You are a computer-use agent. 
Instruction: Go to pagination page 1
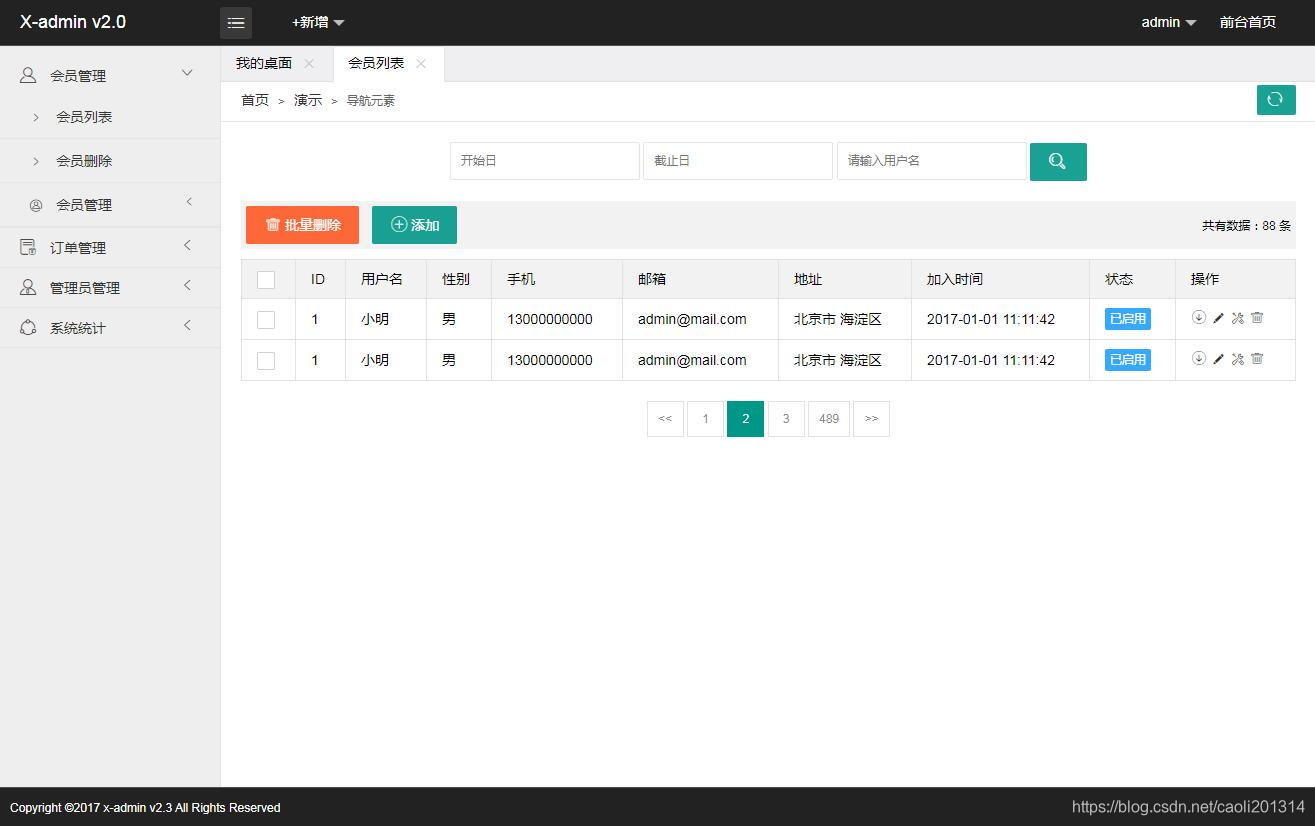[705, 419]
